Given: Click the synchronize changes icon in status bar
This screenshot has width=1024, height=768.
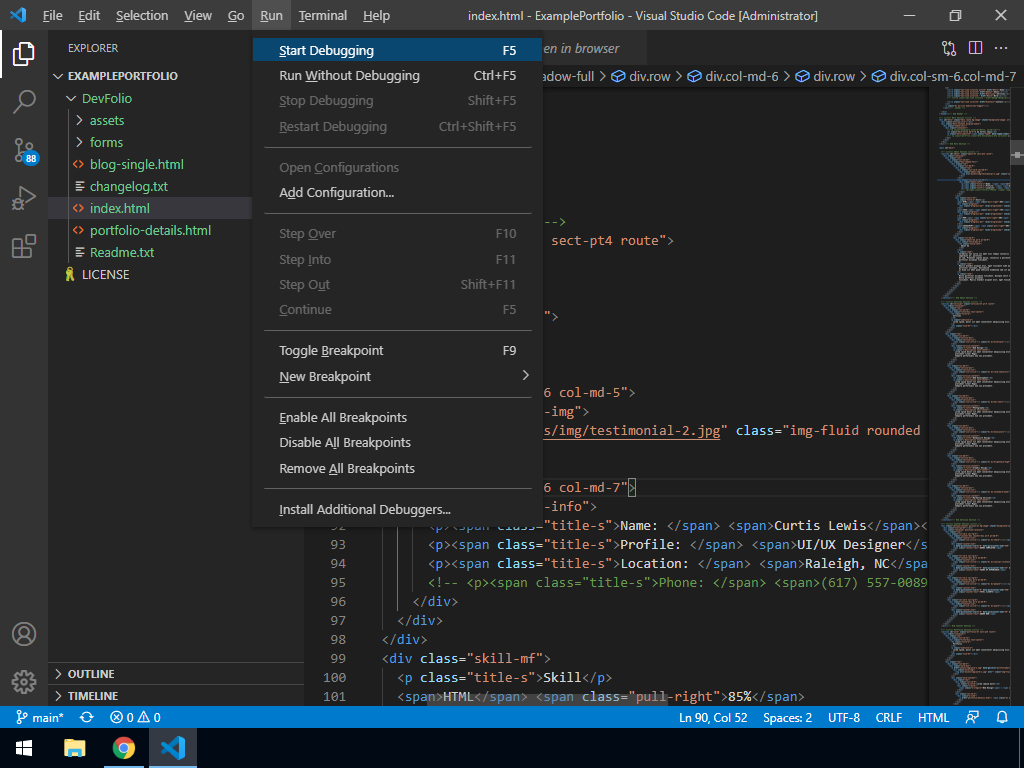Looking at the screenshot, I should coord(87,717).
